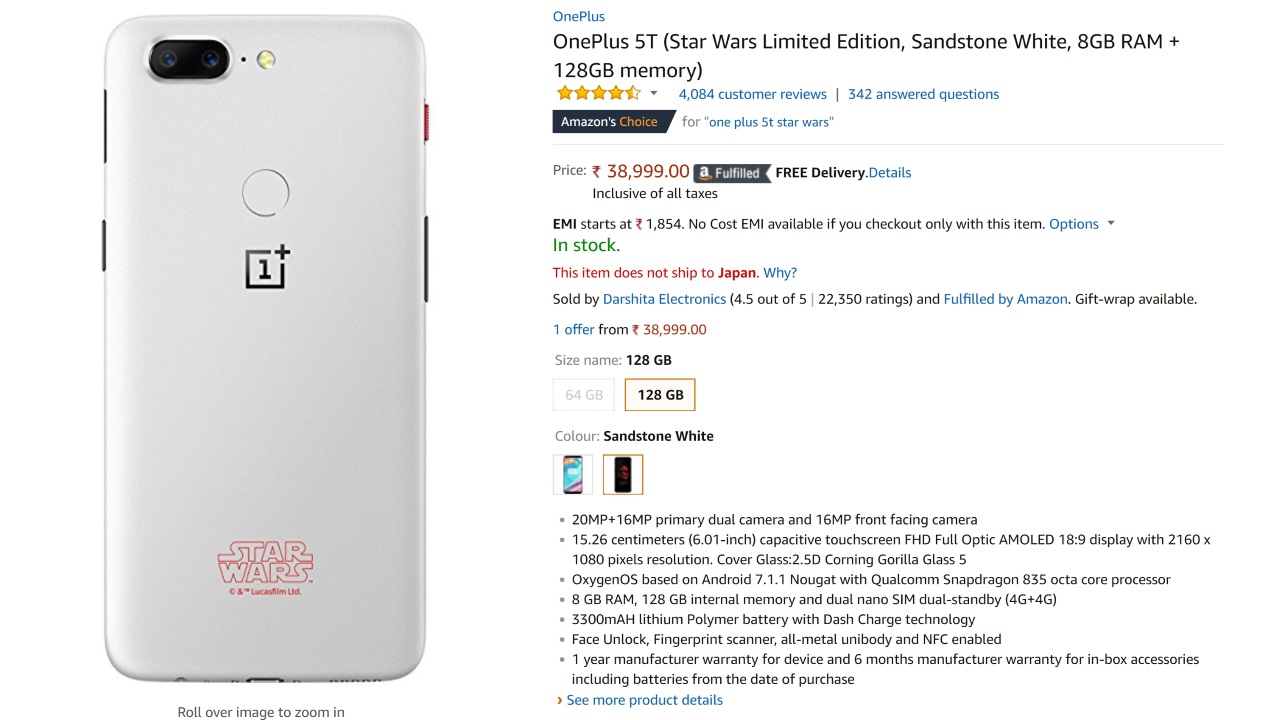Open the 4,084 customer reviews link
Image resolution: width=1280 pixels, height=720 pixels.
point(752,94)
